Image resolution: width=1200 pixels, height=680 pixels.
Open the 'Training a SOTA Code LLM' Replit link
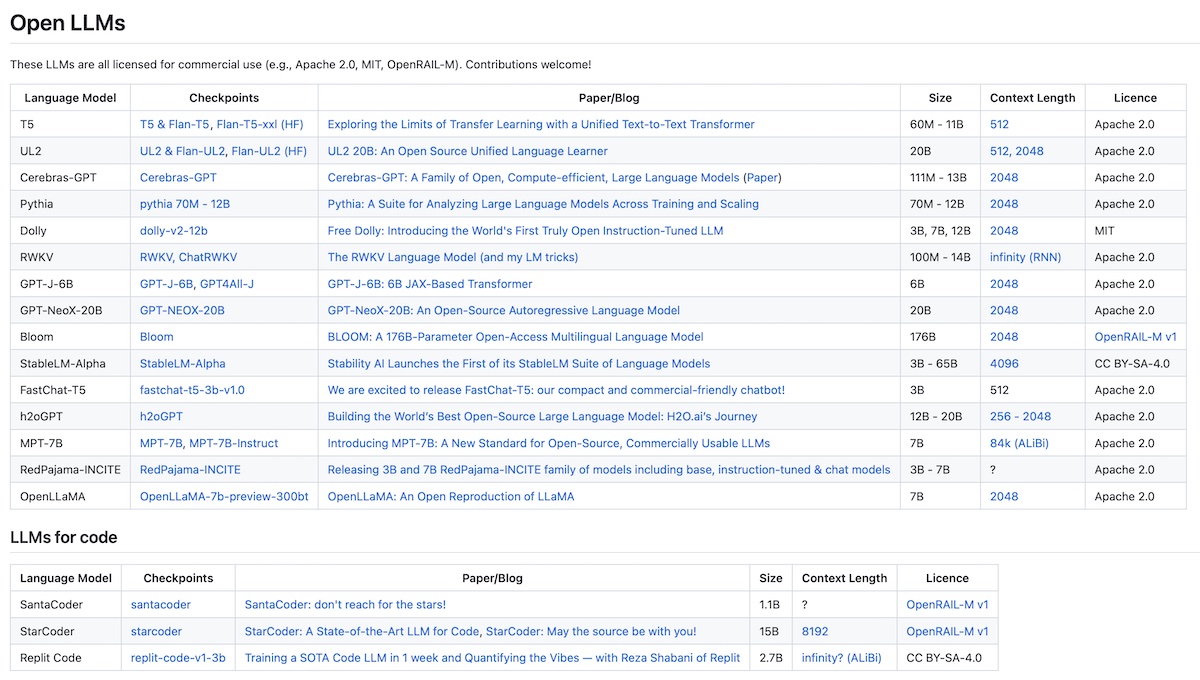point(493,658)
